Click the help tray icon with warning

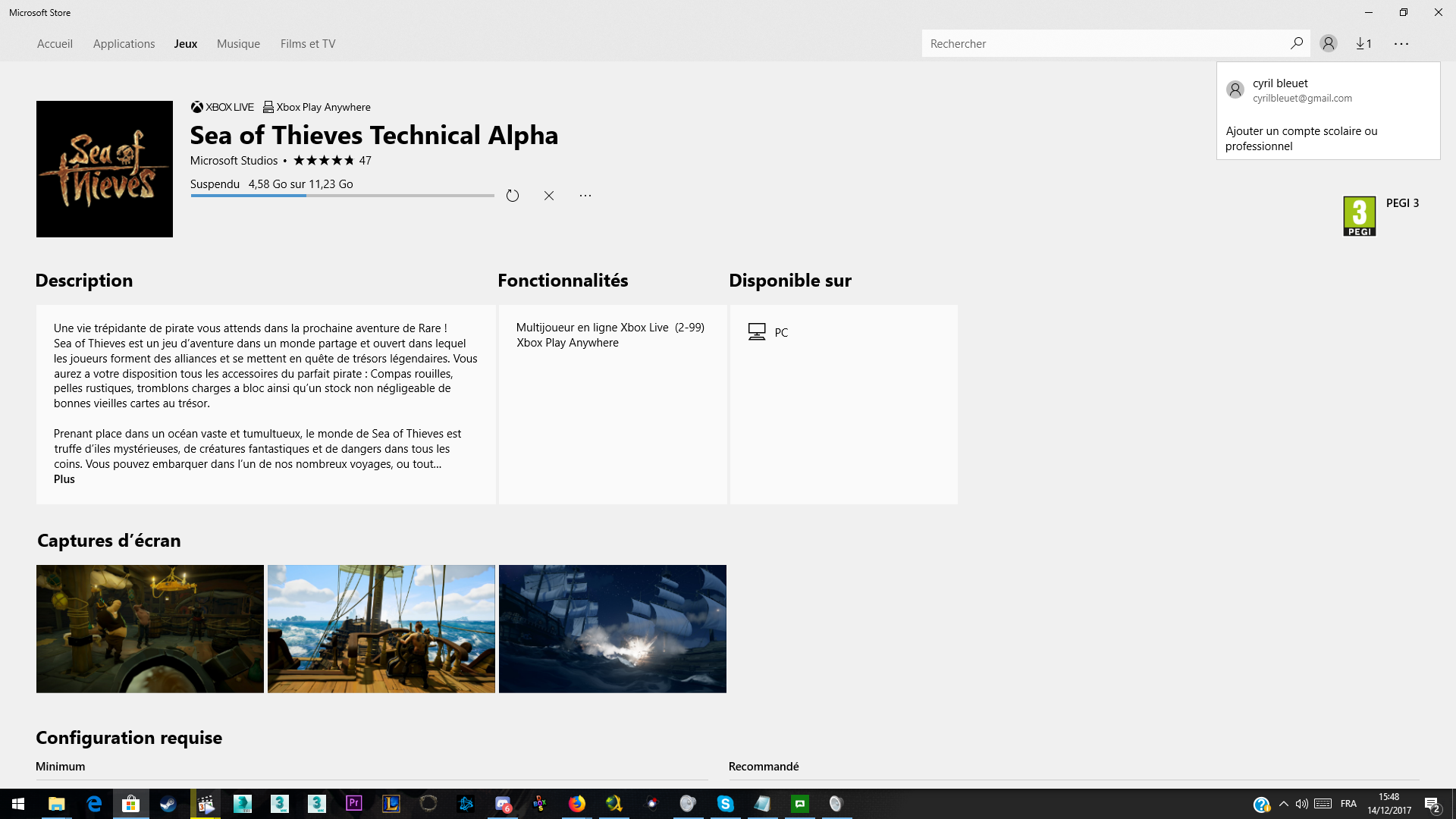click(1261, 804)
